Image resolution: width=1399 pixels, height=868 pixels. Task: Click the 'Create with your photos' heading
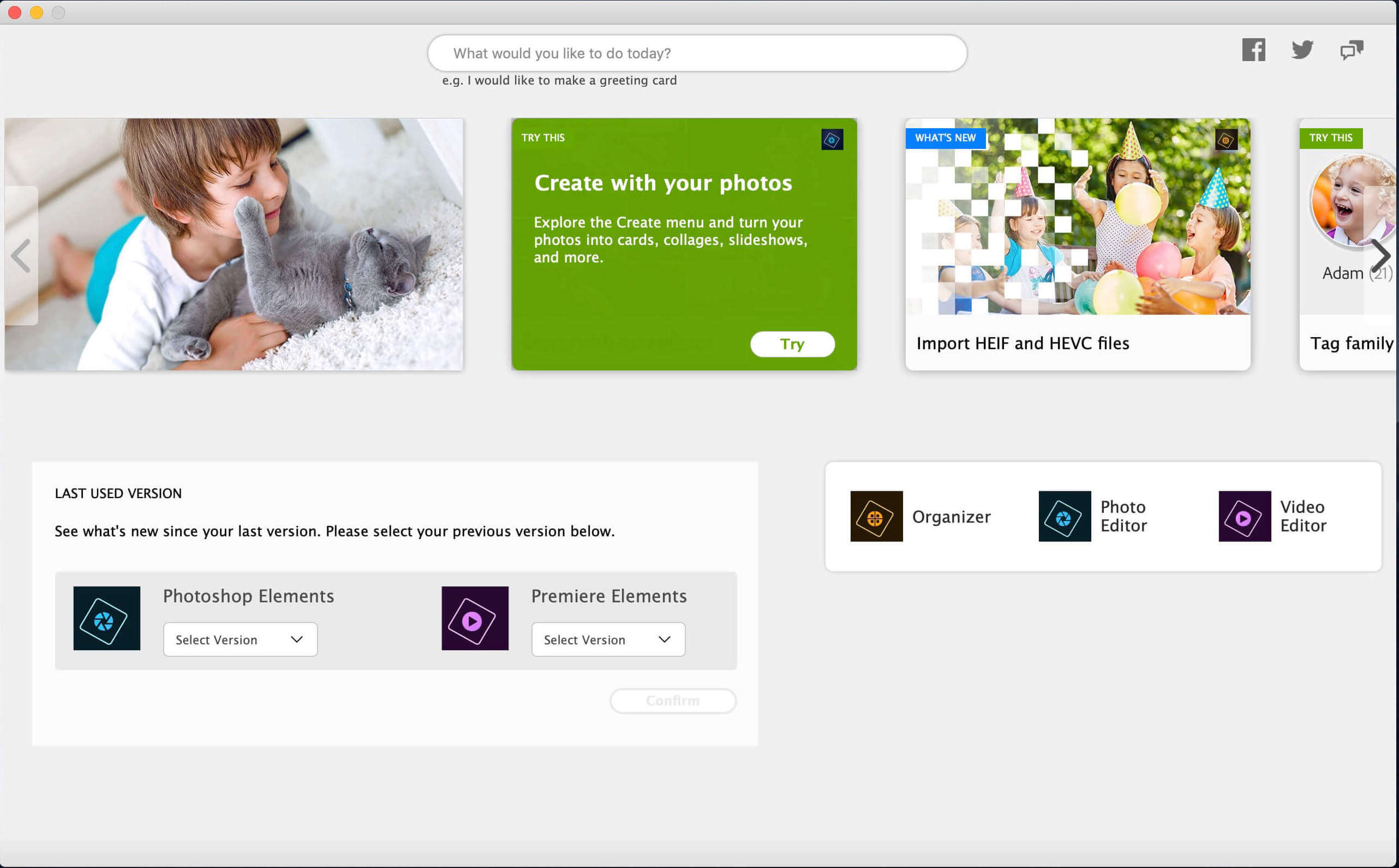click(x=663, y=183)
